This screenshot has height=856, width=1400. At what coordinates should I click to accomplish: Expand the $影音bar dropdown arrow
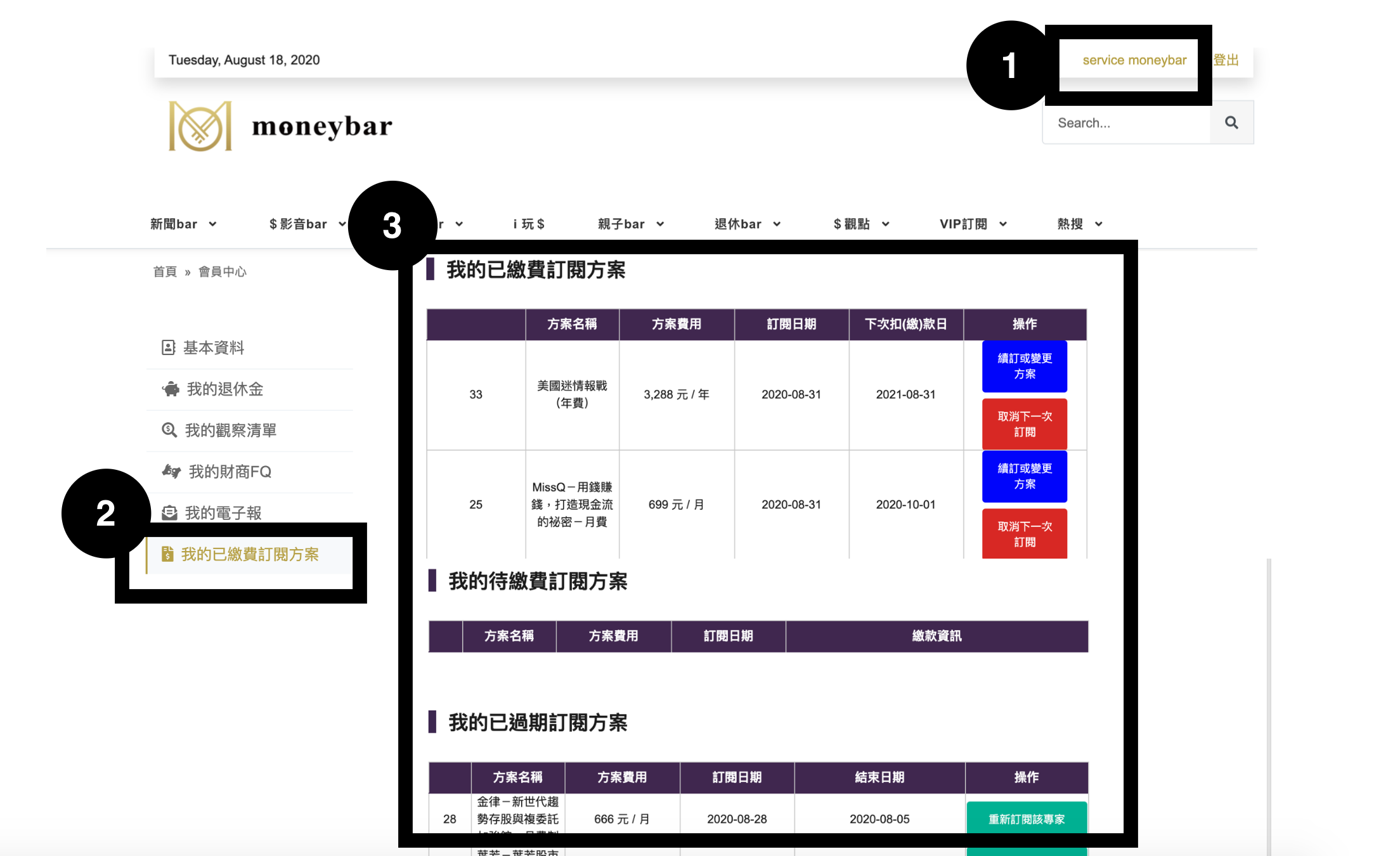coord(342,224)
